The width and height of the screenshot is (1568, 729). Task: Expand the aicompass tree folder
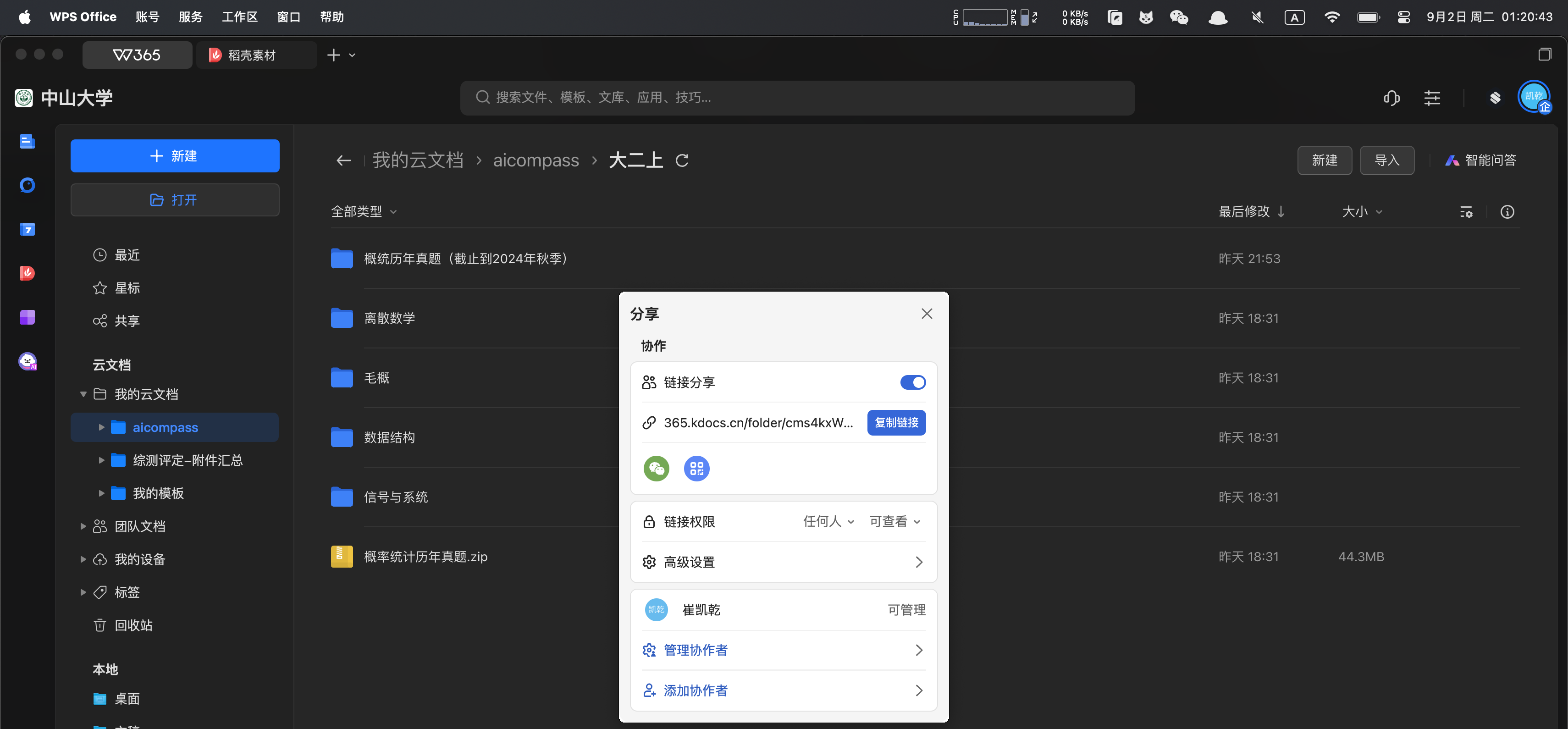(102, 427)
